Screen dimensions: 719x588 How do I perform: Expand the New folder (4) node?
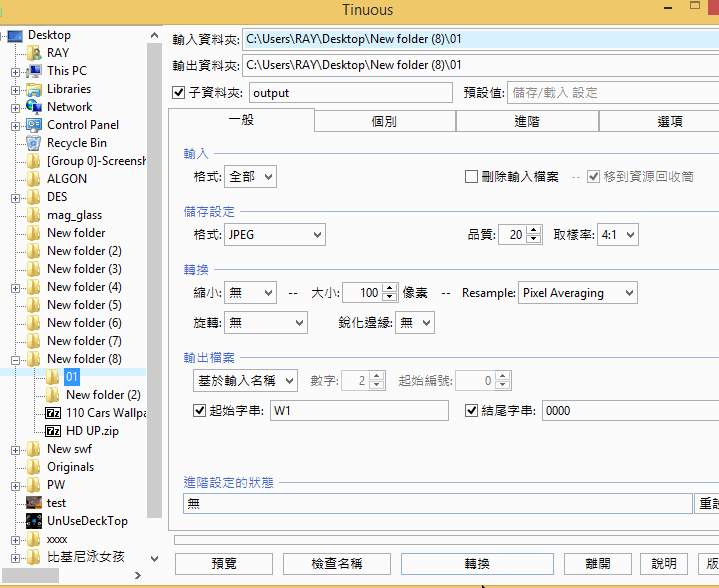(15, 288)
